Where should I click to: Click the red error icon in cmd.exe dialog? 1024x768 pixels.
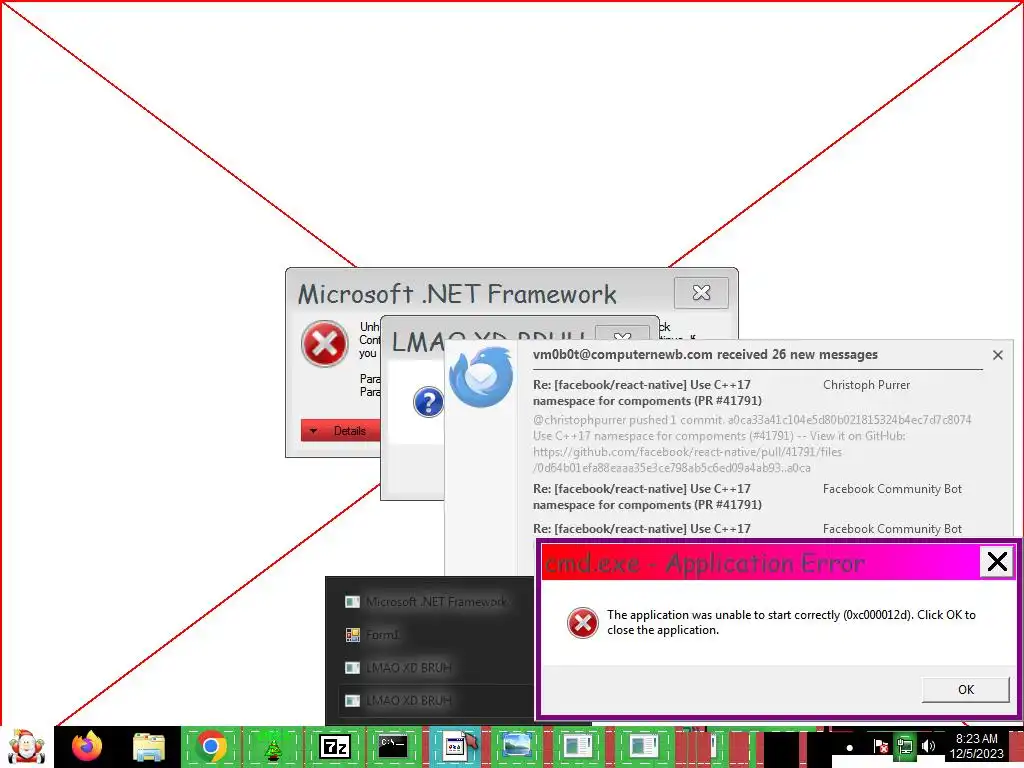583,622
